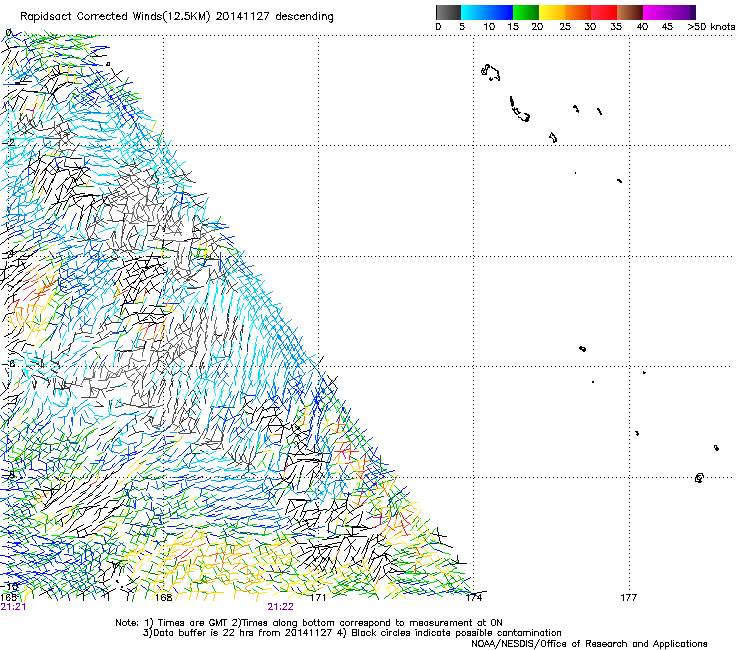740x650 pixels.
Task: Click the circled island outline near latitude -8
Action: [x=699, y=478]
